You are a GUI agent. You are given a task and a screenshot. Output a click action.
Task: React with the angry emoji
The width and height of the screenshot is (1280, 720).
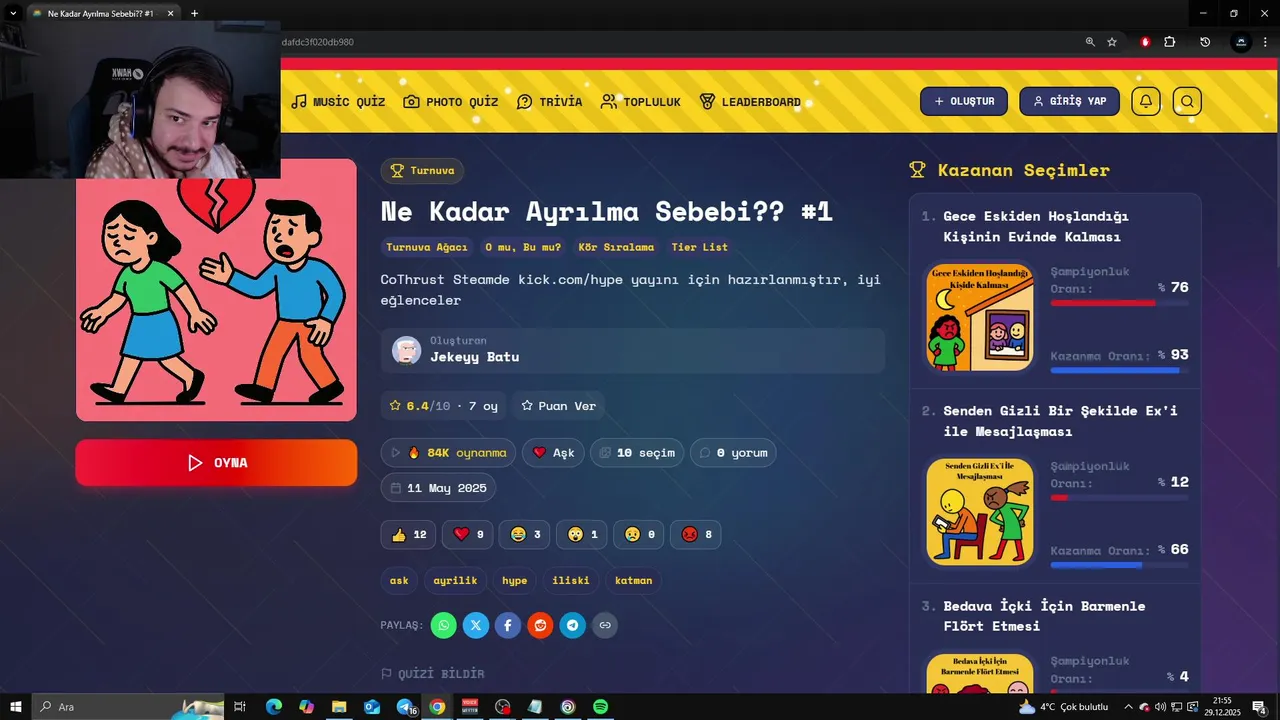click(x=696, y=535)
